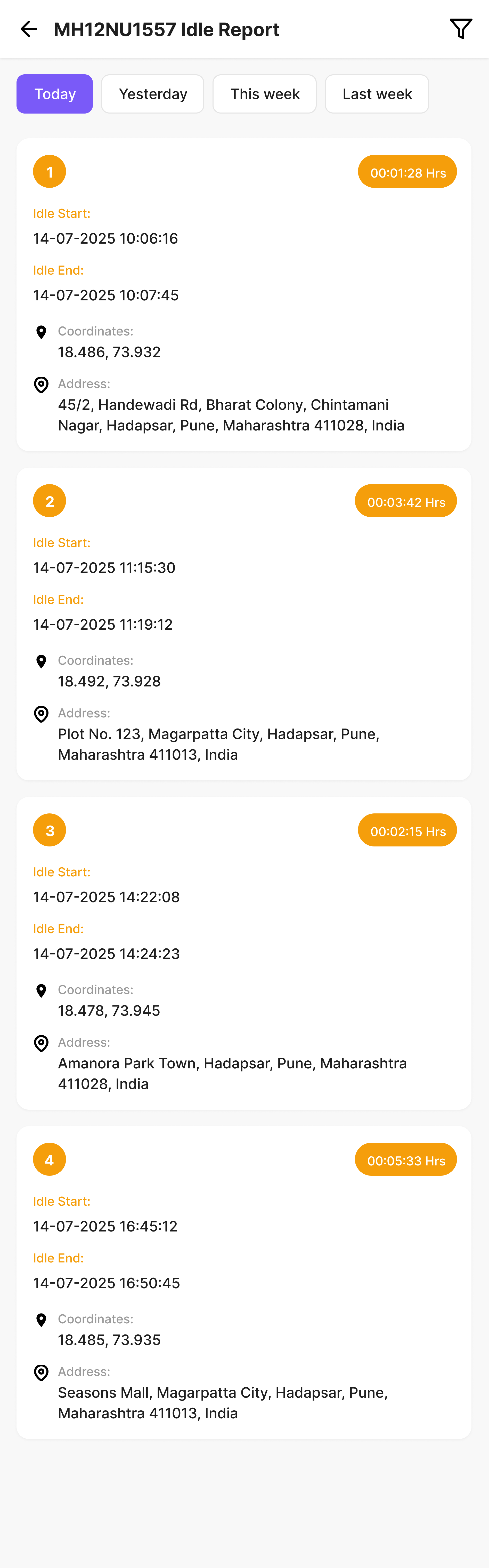Viewport: 489px width, 1568px height.
Task: Tap the coordinates pin icon in entry 1
Action: (41, 332)
